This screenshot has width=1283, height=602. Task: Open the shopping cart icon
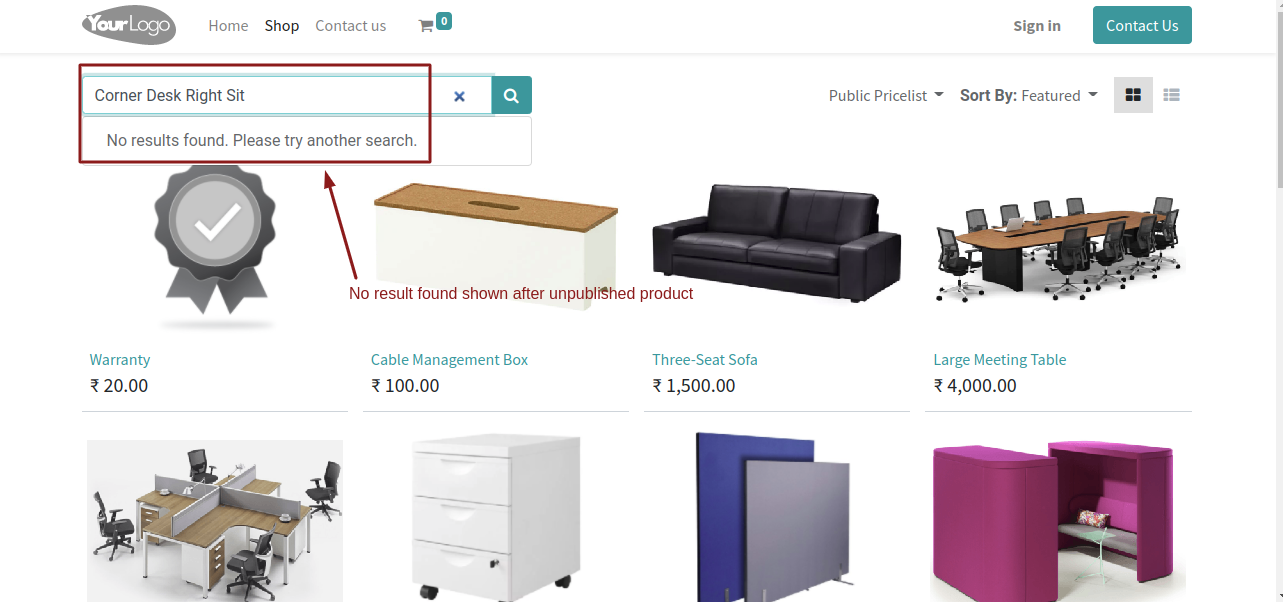click(x=426, y=26)
